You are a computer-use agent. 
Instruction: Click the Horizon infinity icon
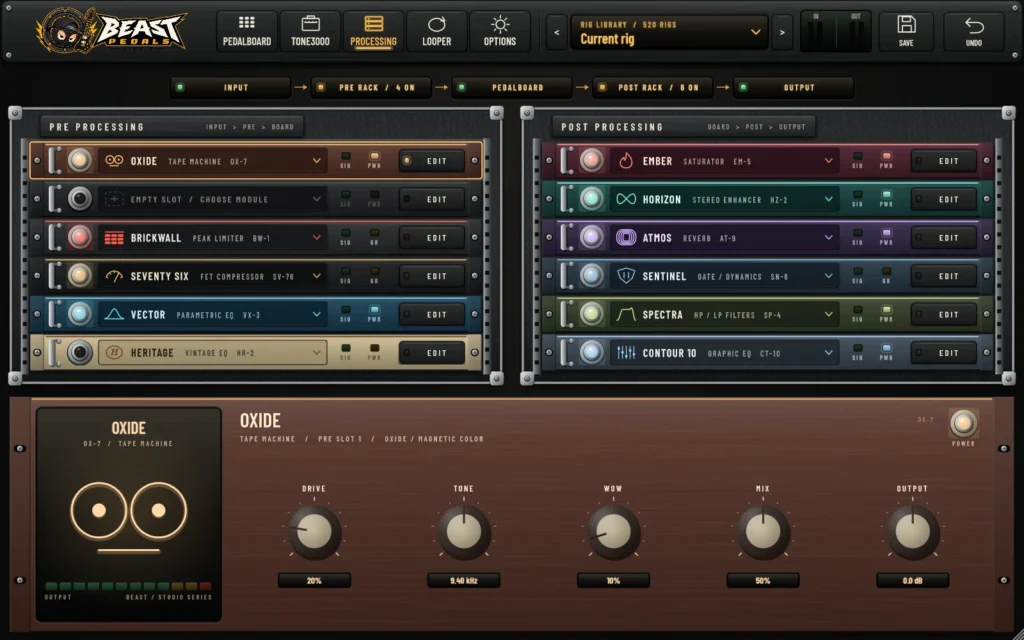click(626, 199)
